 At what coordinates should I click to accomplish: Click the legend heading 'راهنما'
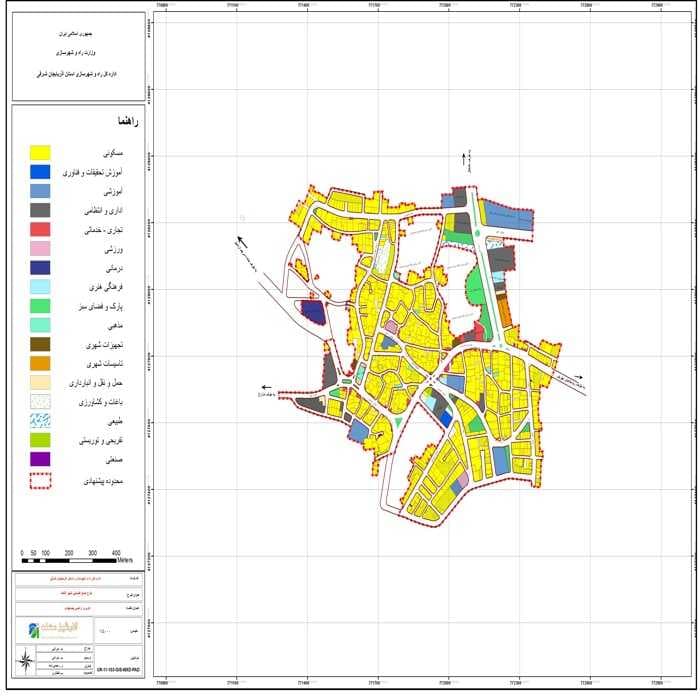(128, 121)
